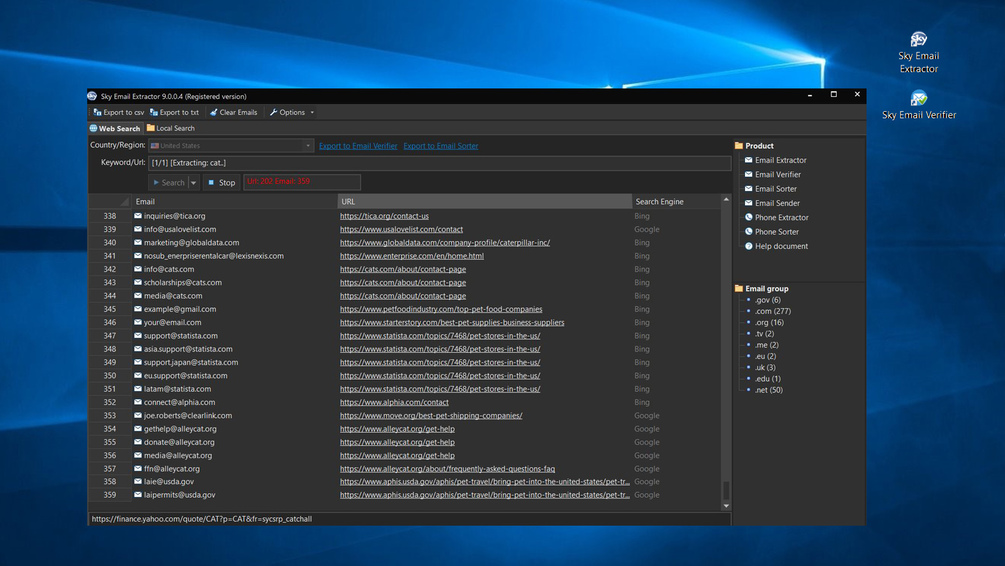Image resolution: width=1005 pixels, height=566 pixels.
Task: Click the Email group folder icon
Action: [x=738, y=288]
